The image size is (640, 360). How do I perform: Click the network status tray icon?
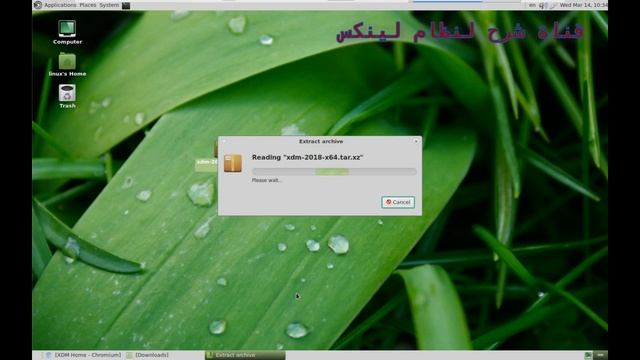tap(553, 5)
